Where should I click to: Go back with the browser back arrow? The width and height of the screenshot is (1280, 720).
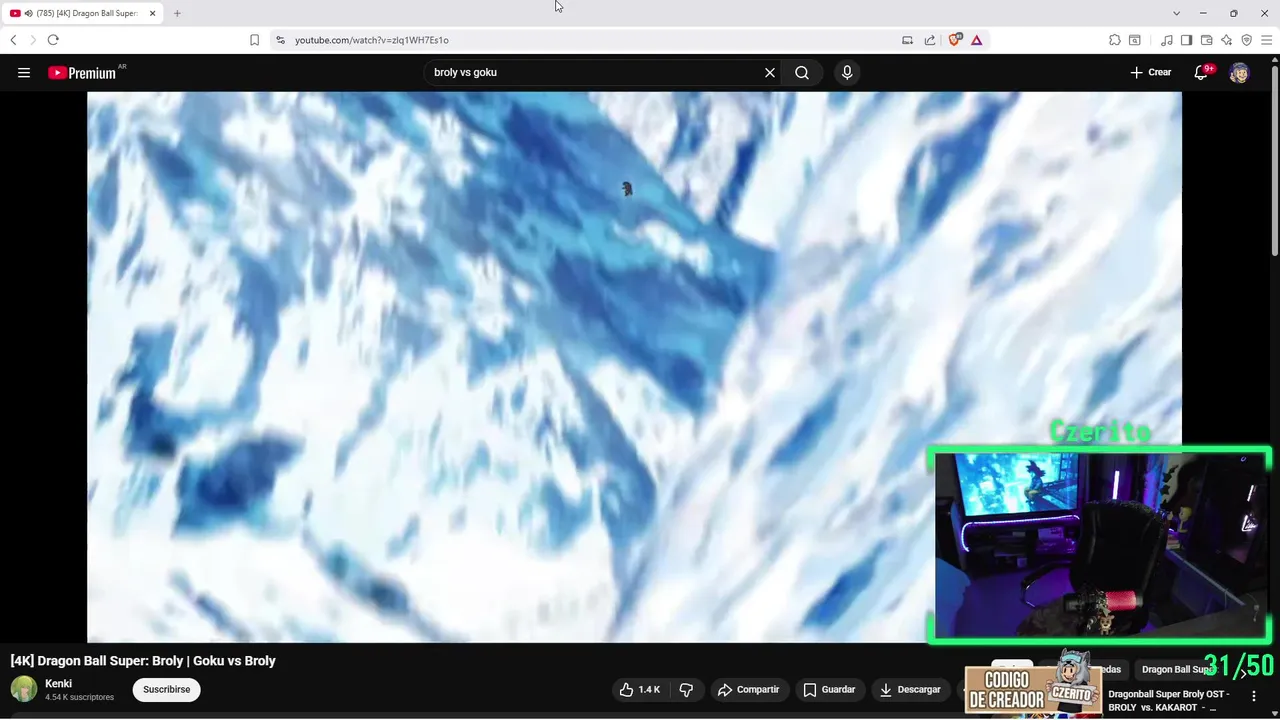click(x=13, y=40)
